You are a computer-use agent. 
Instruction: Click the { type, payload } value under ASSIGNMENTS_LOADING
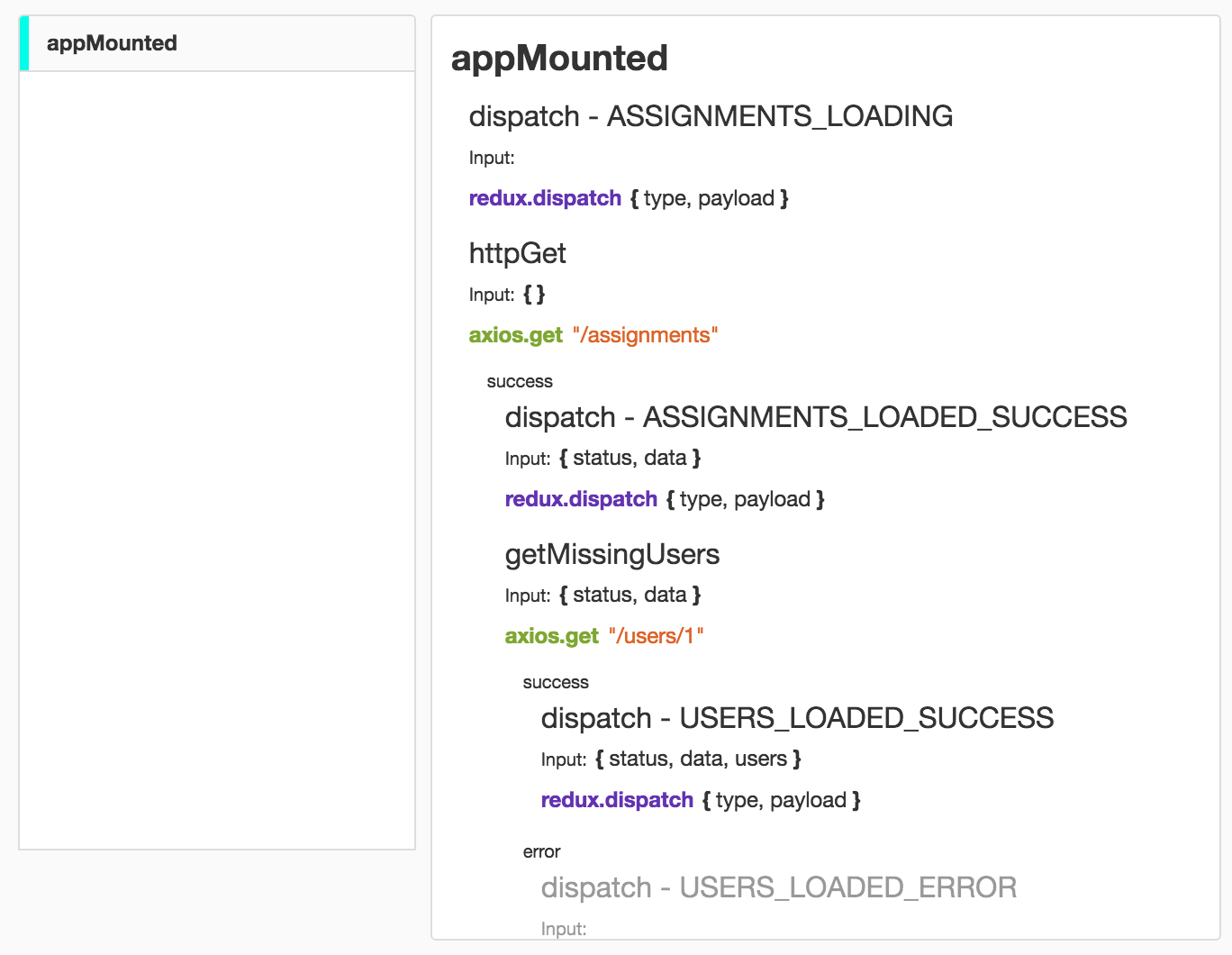710,198
